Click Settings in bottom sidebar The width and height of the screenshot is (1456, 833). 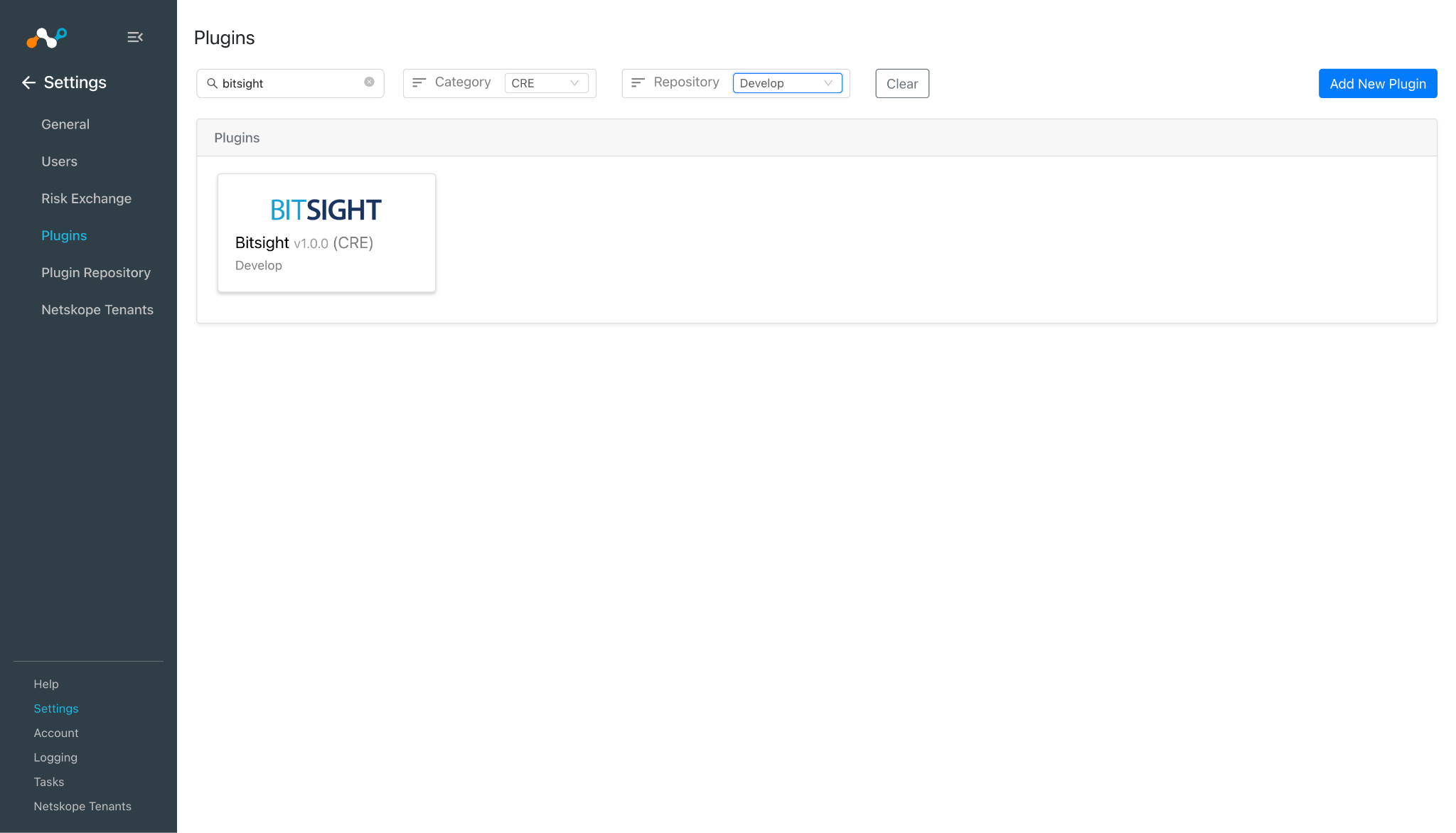(56, 709)
